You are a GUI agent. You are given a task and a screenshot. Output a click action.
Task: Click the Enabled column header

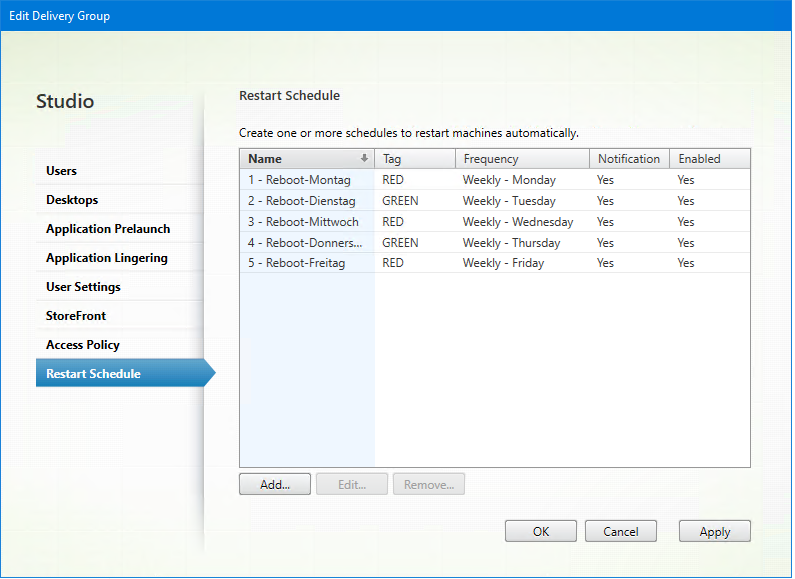pyautogui.click(x=709, y=159)
